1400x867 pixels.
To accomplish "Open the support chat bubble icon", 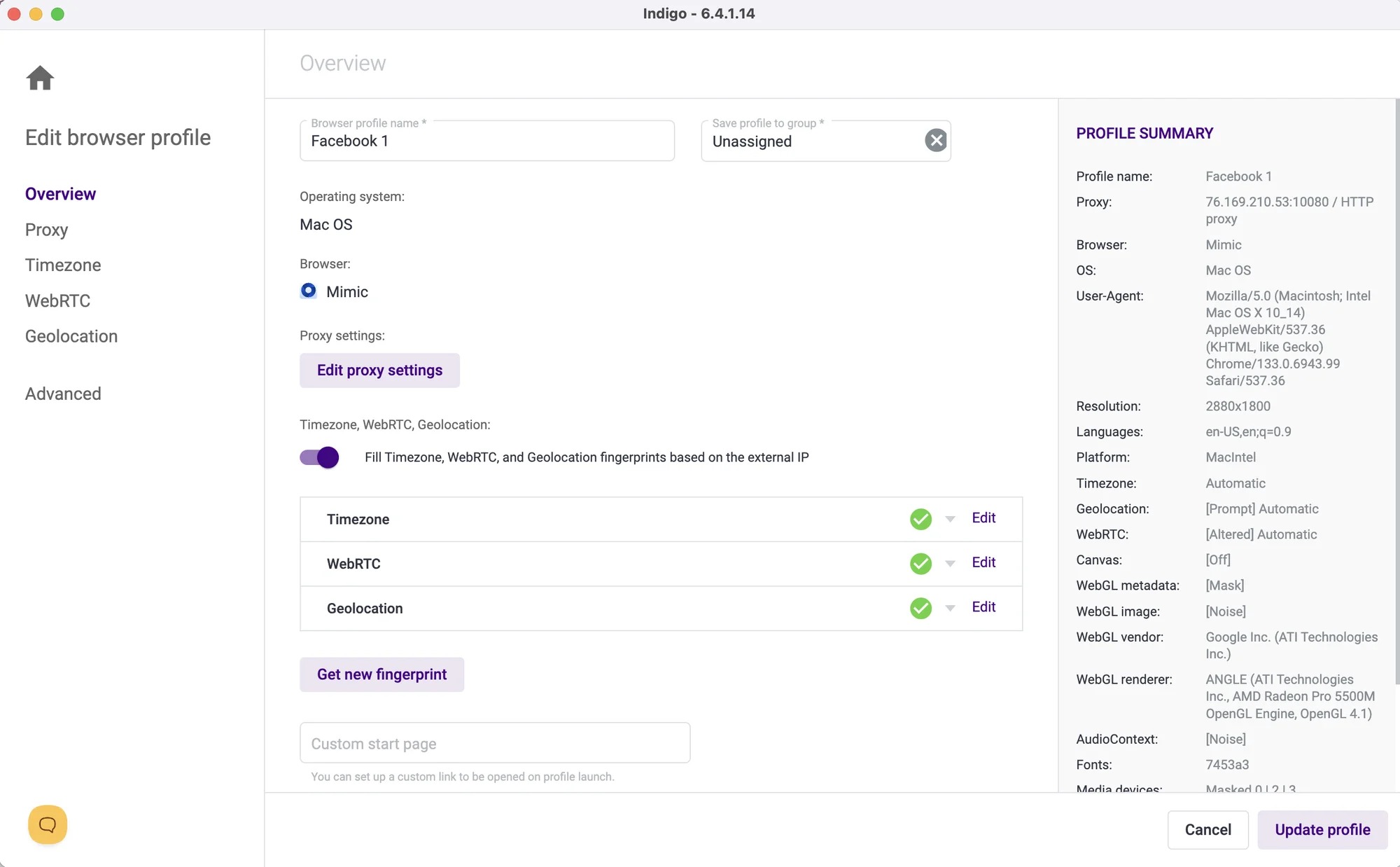I will (x=48, y=824).
